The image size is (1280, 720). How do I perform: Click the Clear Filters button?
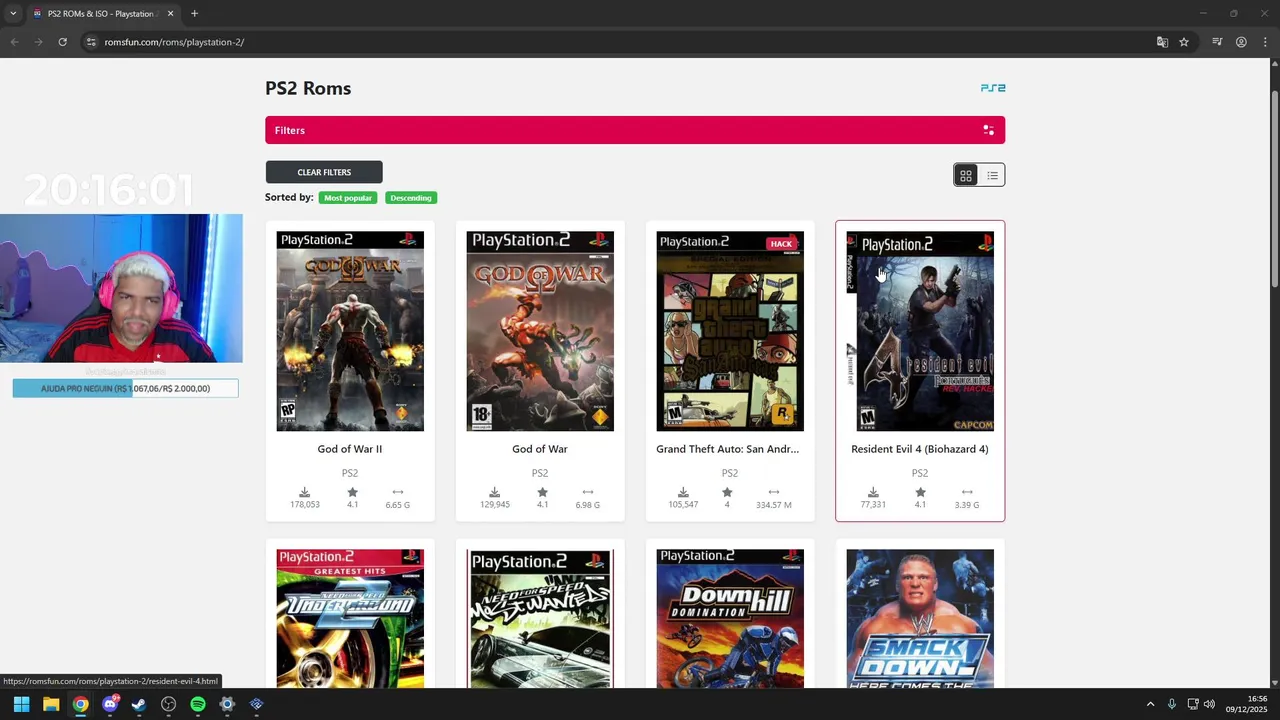tap(324, 172)
